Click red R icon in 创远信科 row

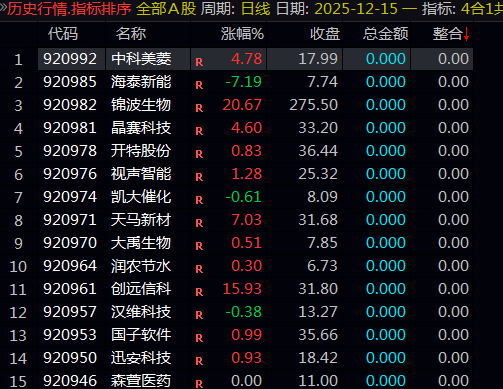tap(199, 292)
